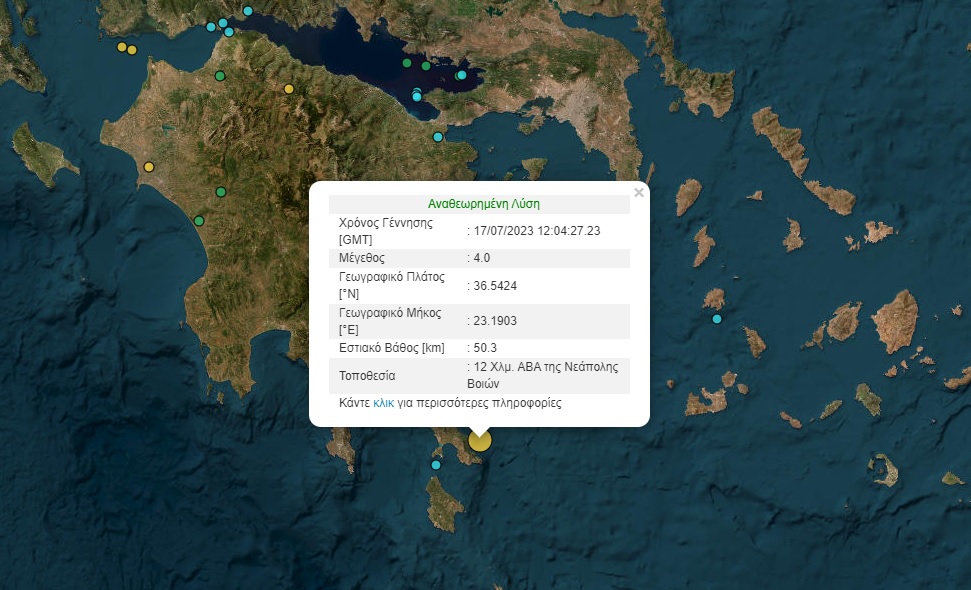Click left green marker in eastern Corinth Gulf
Image resolution: width=971 pixels, height=590 pixels.
coord(407,63)
